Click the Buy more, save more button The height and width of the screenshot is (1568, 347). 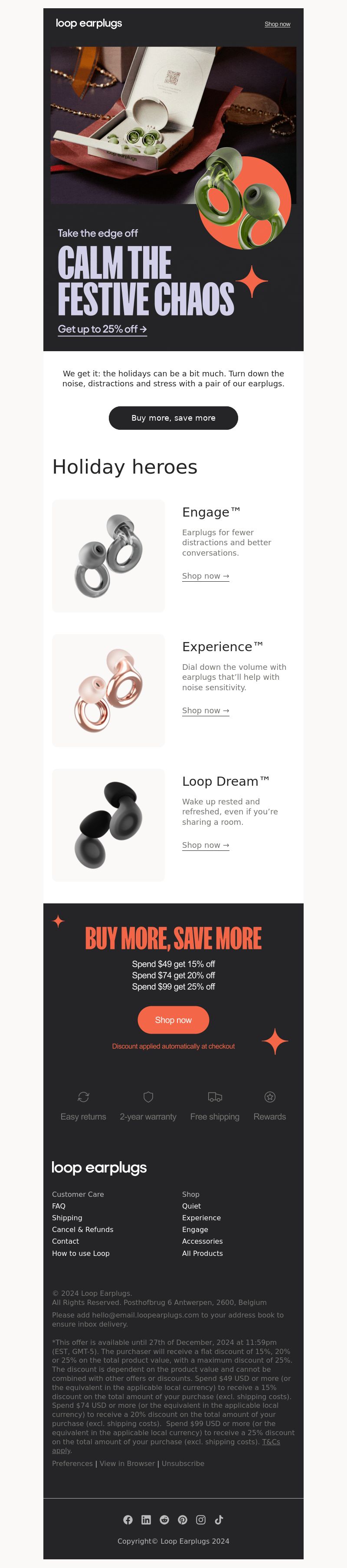pos(173,418)
